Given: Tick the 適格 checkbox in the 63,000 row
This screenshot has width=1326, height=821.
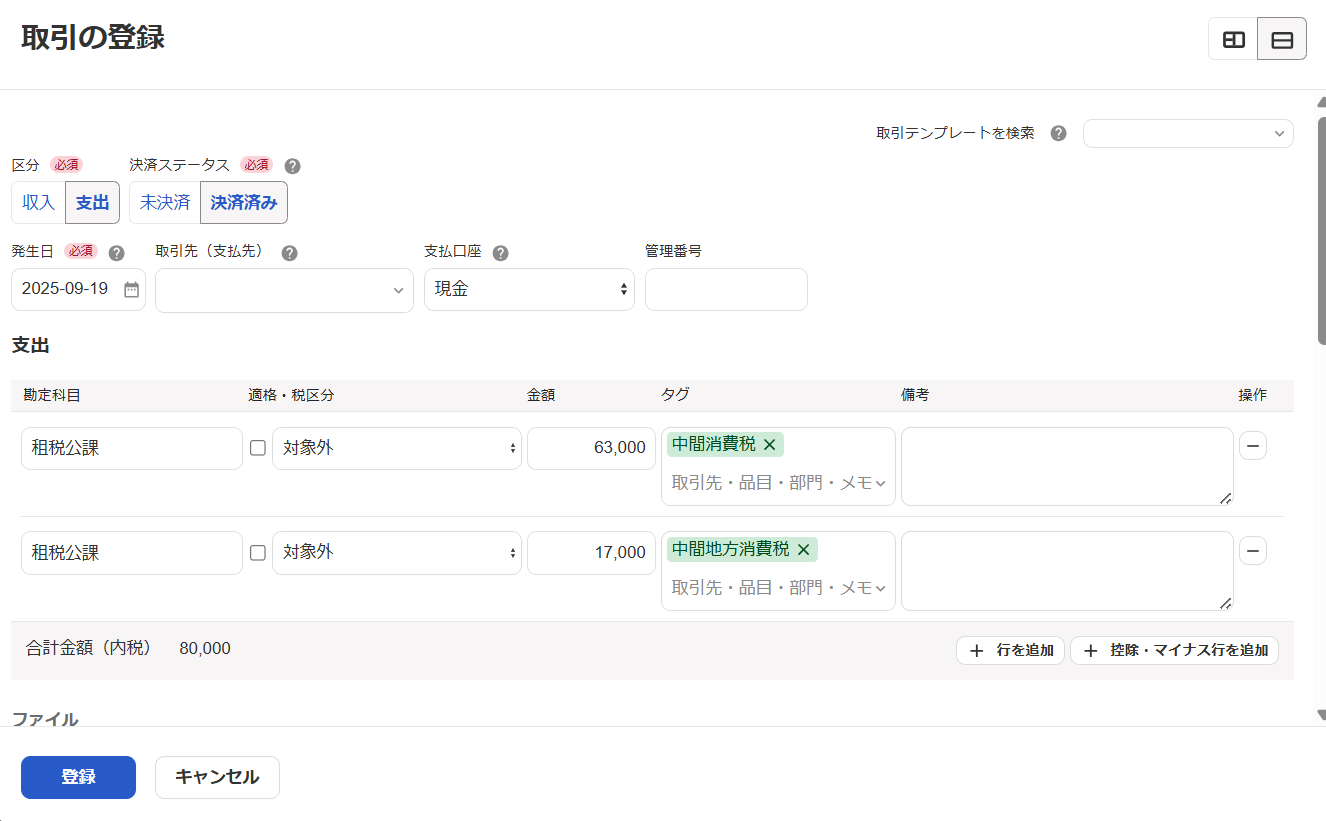Looking at the screenshot, I should click(258, 448).
